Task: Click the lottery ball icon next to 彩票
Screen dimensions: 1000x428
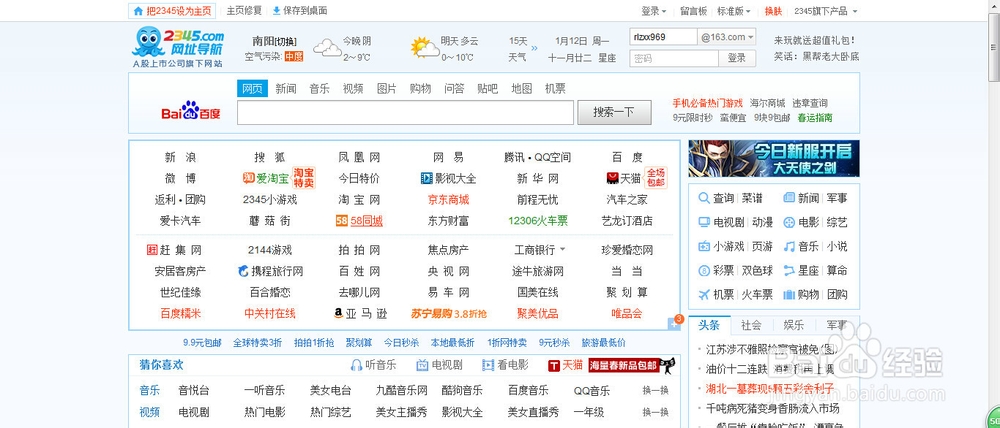Action: 704,270
